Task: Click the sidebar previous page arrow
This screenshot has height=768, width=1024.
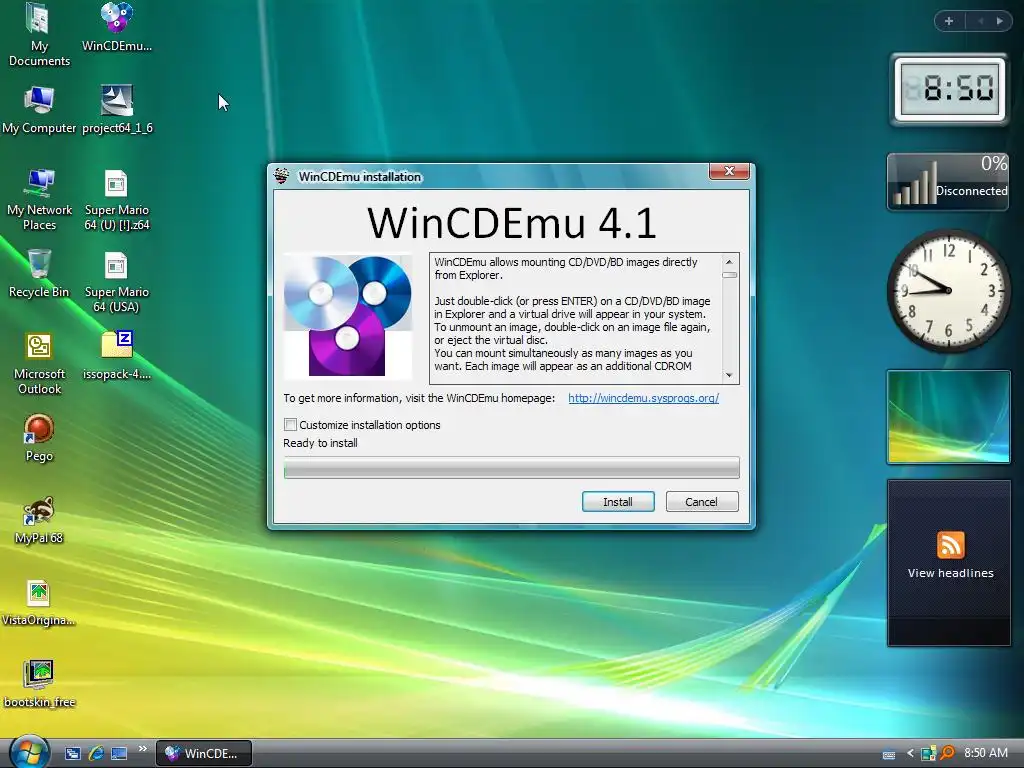Action: (981, 21)
